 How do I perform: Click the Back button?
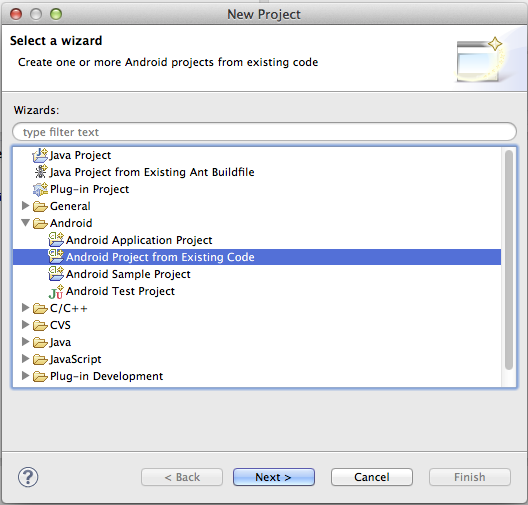pos(182,477)
